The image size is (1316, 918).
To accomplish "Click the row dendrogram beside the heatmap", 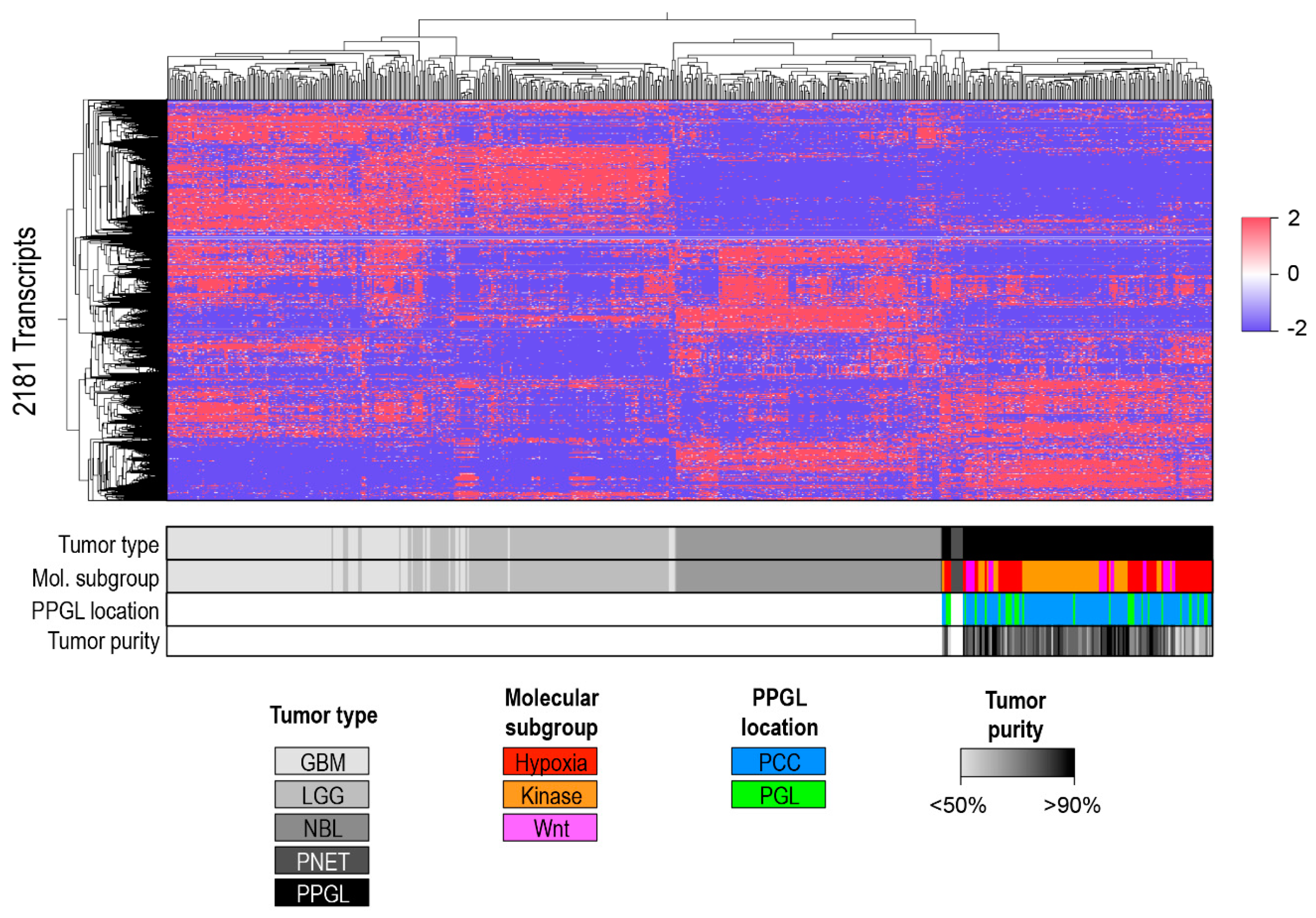I will click(x=113, y=300).
